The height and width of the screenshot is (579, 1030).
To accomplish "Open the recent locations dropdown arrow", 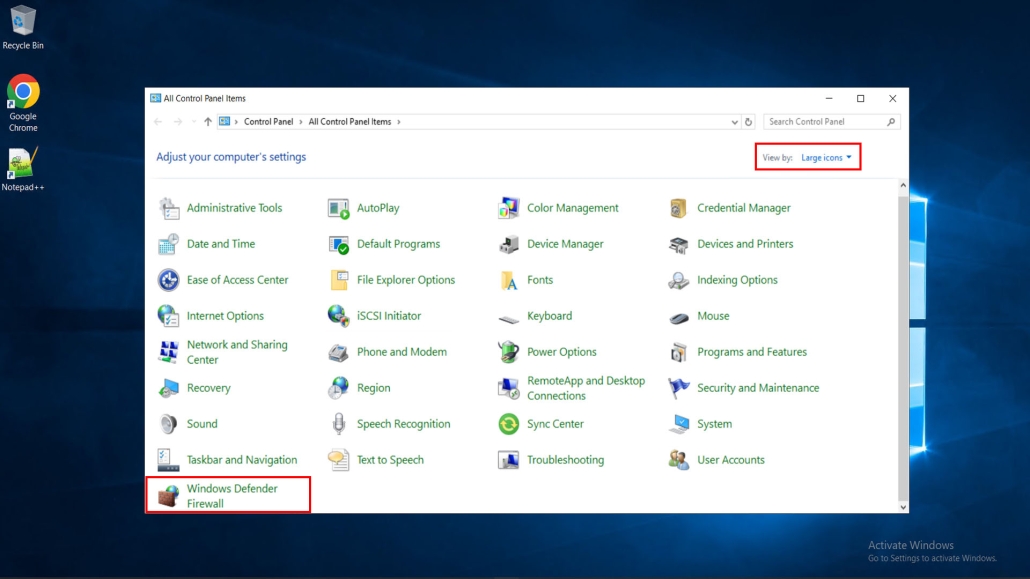I will [193, 122].
